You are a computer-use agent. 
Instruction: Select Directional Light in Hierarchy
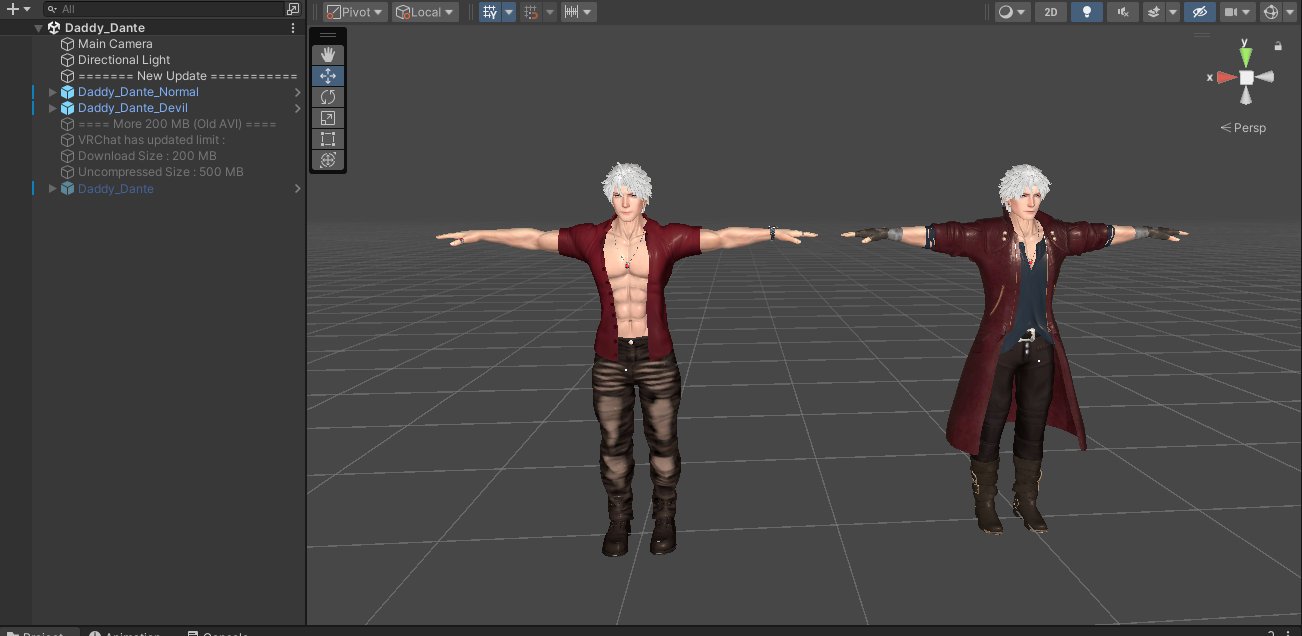click(124, 60)
